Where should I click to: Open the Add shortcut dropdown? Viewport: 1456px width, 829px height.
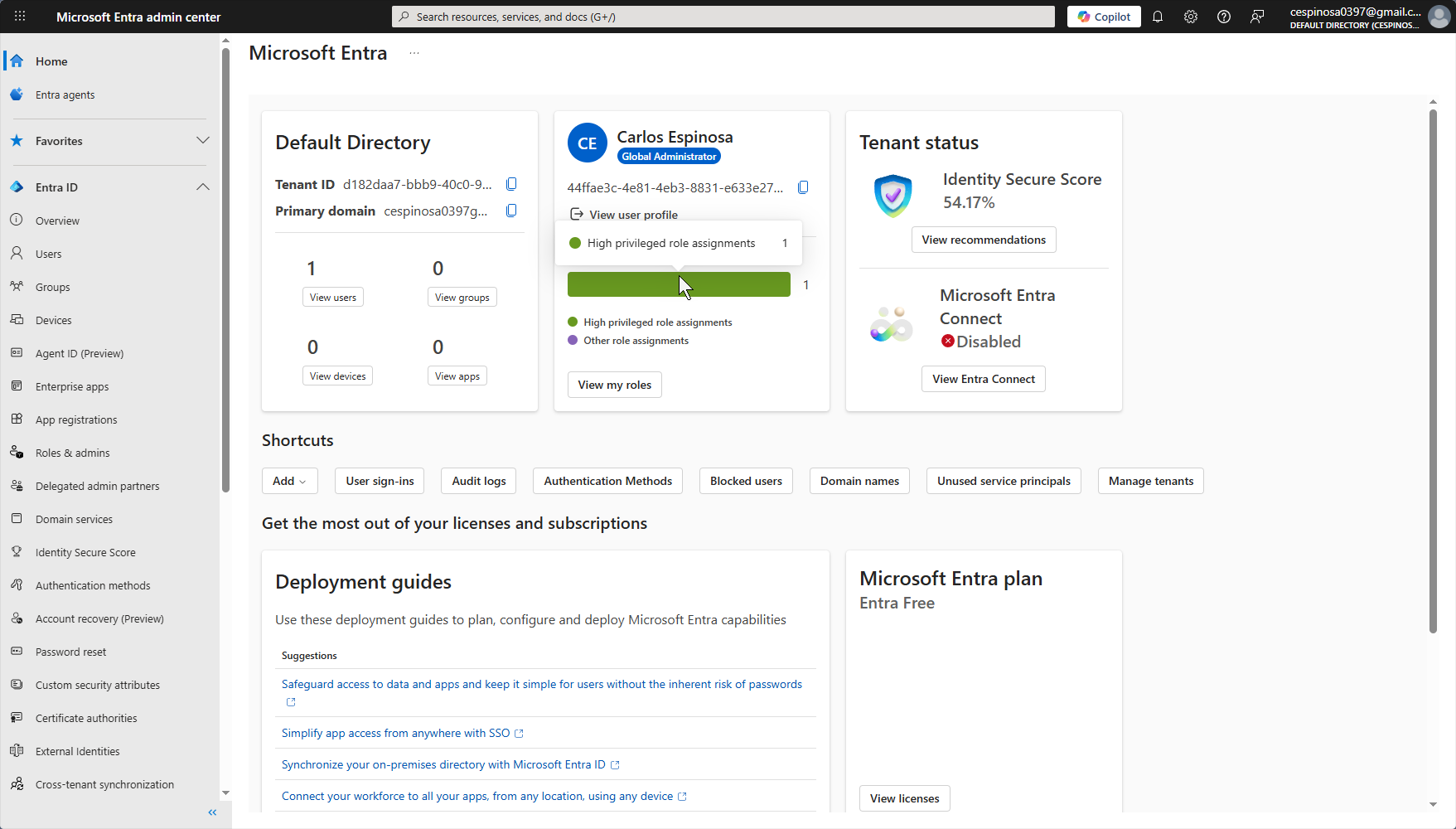click(x=289, y=481)
